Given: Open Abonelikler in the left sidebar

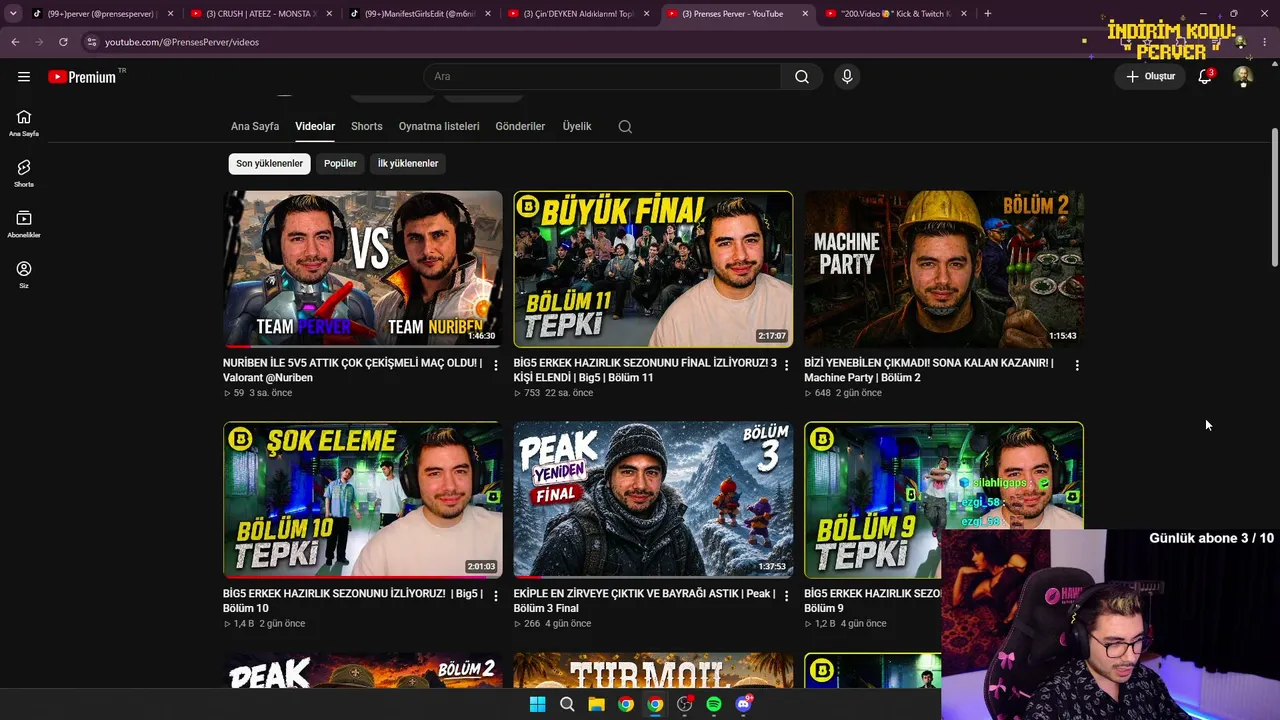Looking at the screenshot, I should (24, 224).
